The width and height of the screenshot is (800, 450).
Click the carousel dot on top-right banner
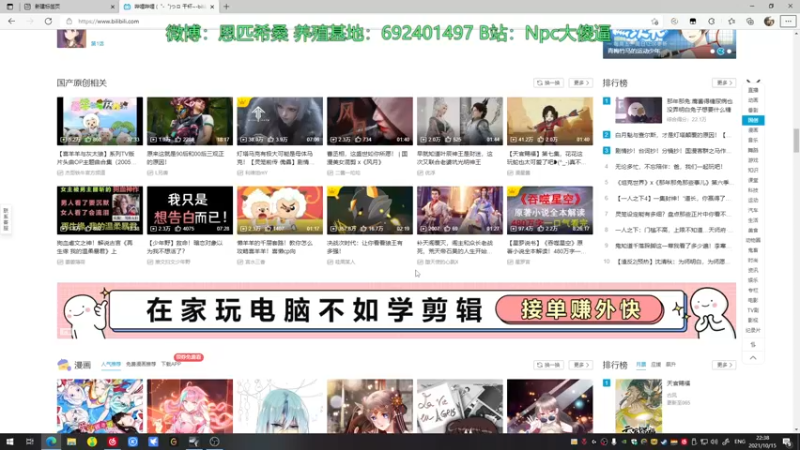coord(721,52)
